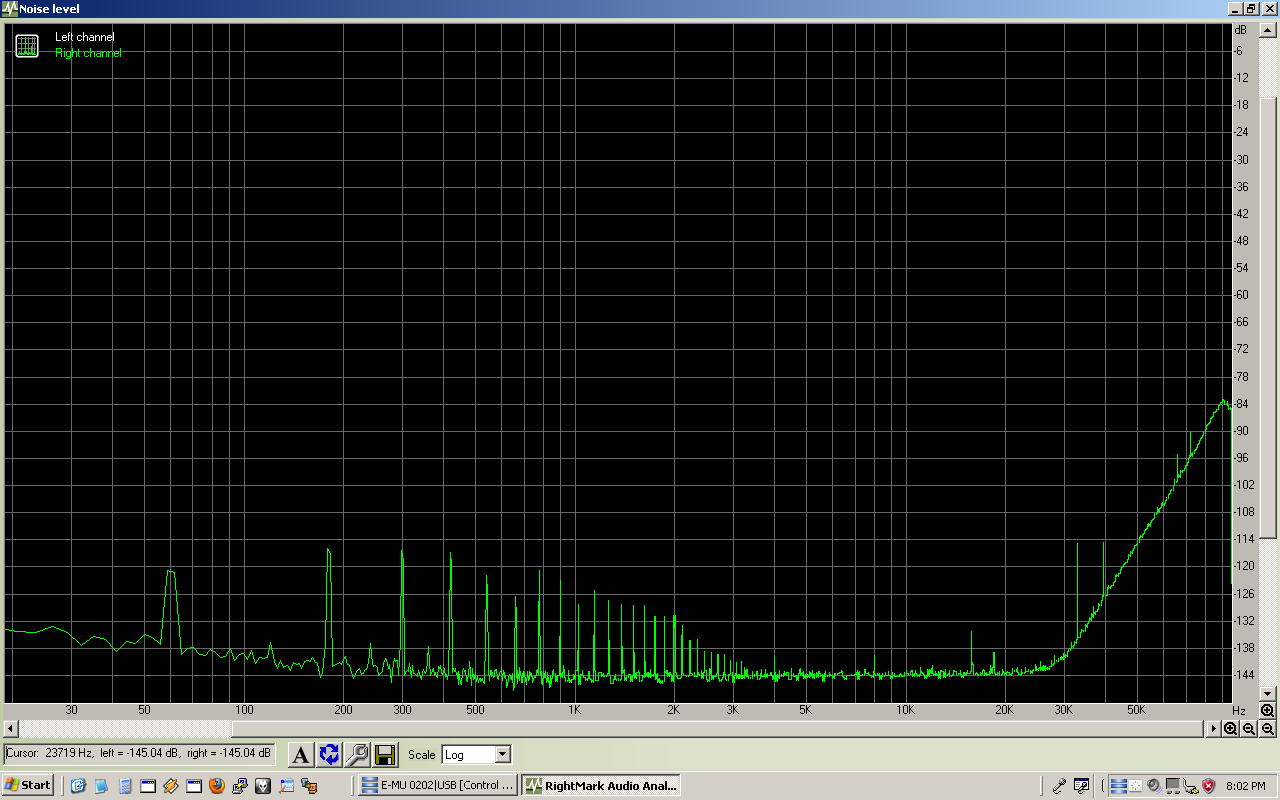Open graph options with the wrench icon

[357, 754]
